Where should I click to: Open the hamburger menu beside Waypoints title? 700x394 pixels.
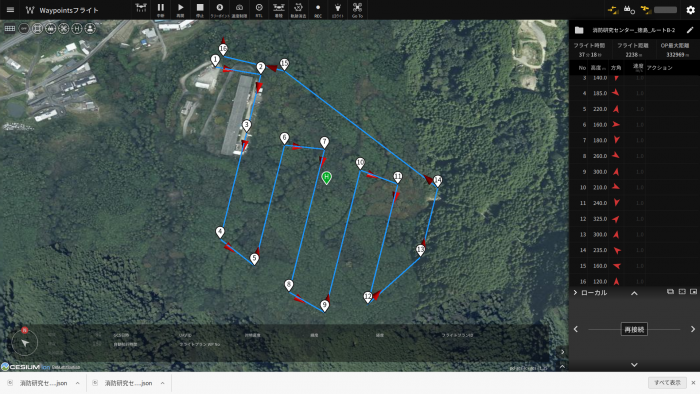[x=10, y=10]
